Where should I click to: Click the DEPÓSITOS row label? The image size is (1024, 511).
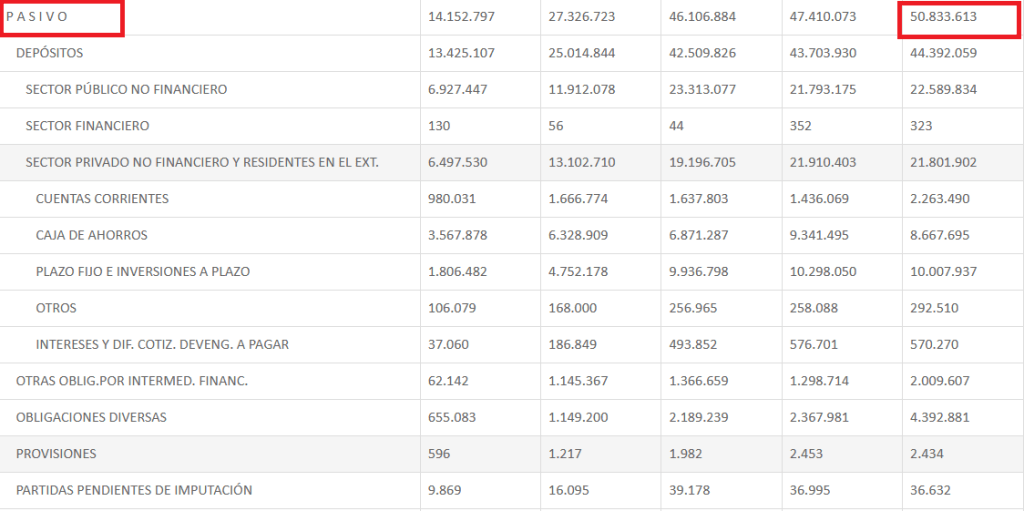[x=50, y=54]
